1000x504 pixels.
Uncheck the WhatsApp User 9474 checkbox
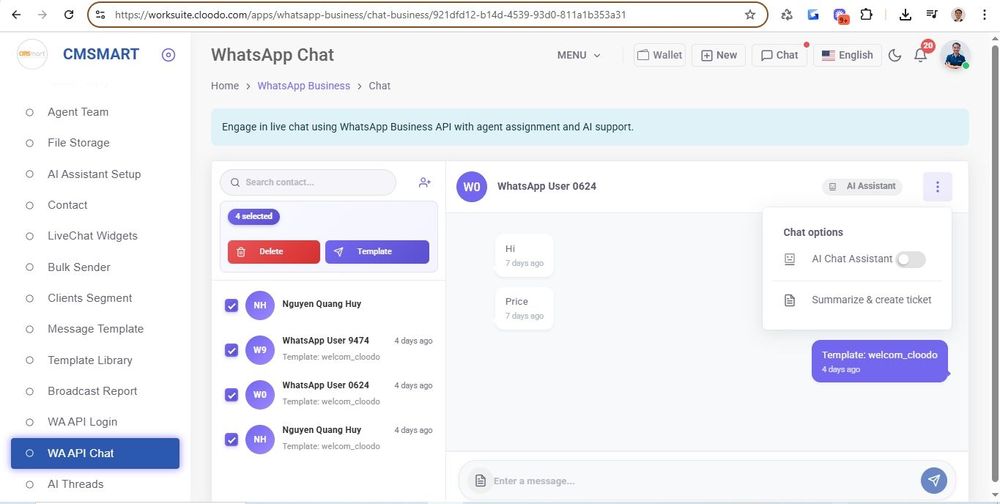(232, 350)
